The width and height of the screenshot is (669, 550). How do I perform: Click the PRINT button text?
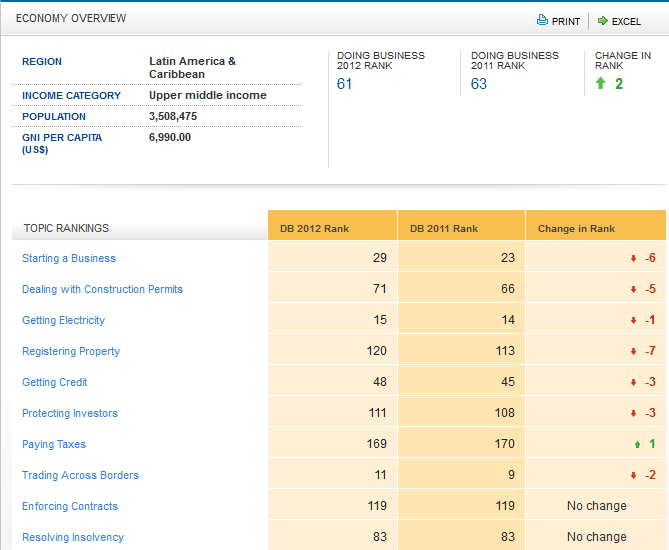[x=566, y=21]
